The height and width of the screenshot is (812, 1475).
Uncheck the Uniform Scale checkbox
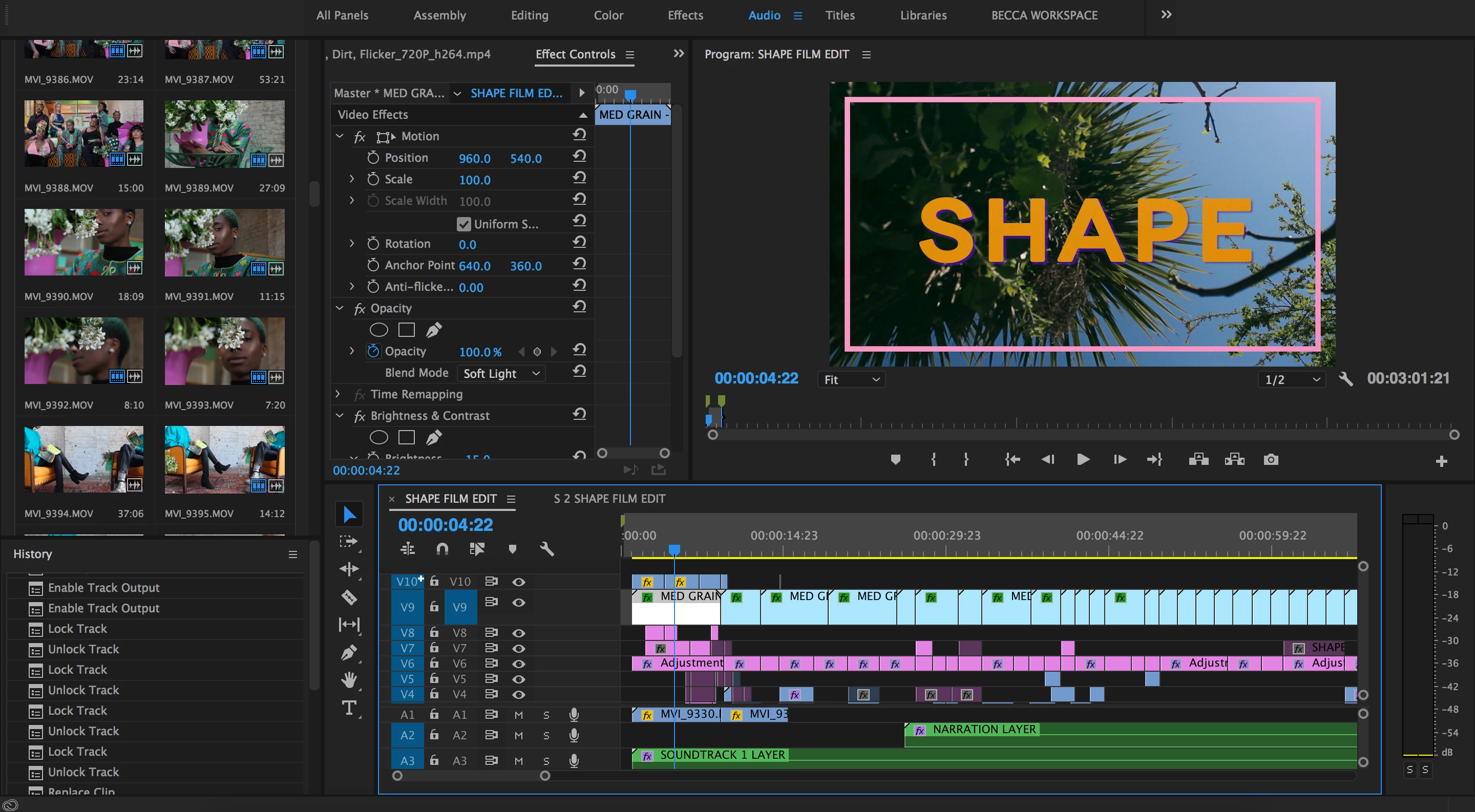pos(464,224)
